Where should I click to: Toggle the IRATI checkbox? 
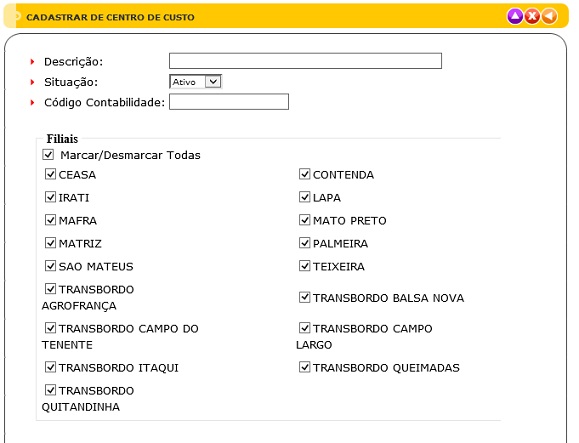(51, 197)
